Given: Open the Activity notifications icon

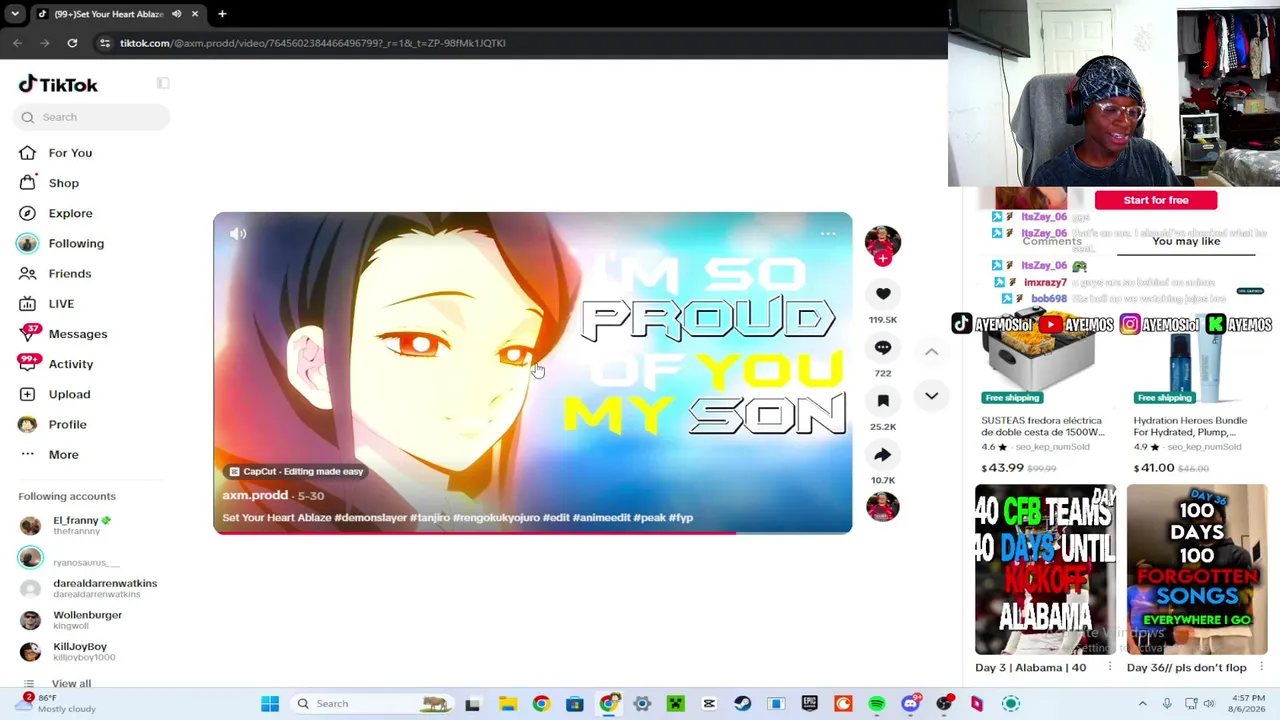Looking at the screenshot, I should point(28,363).
